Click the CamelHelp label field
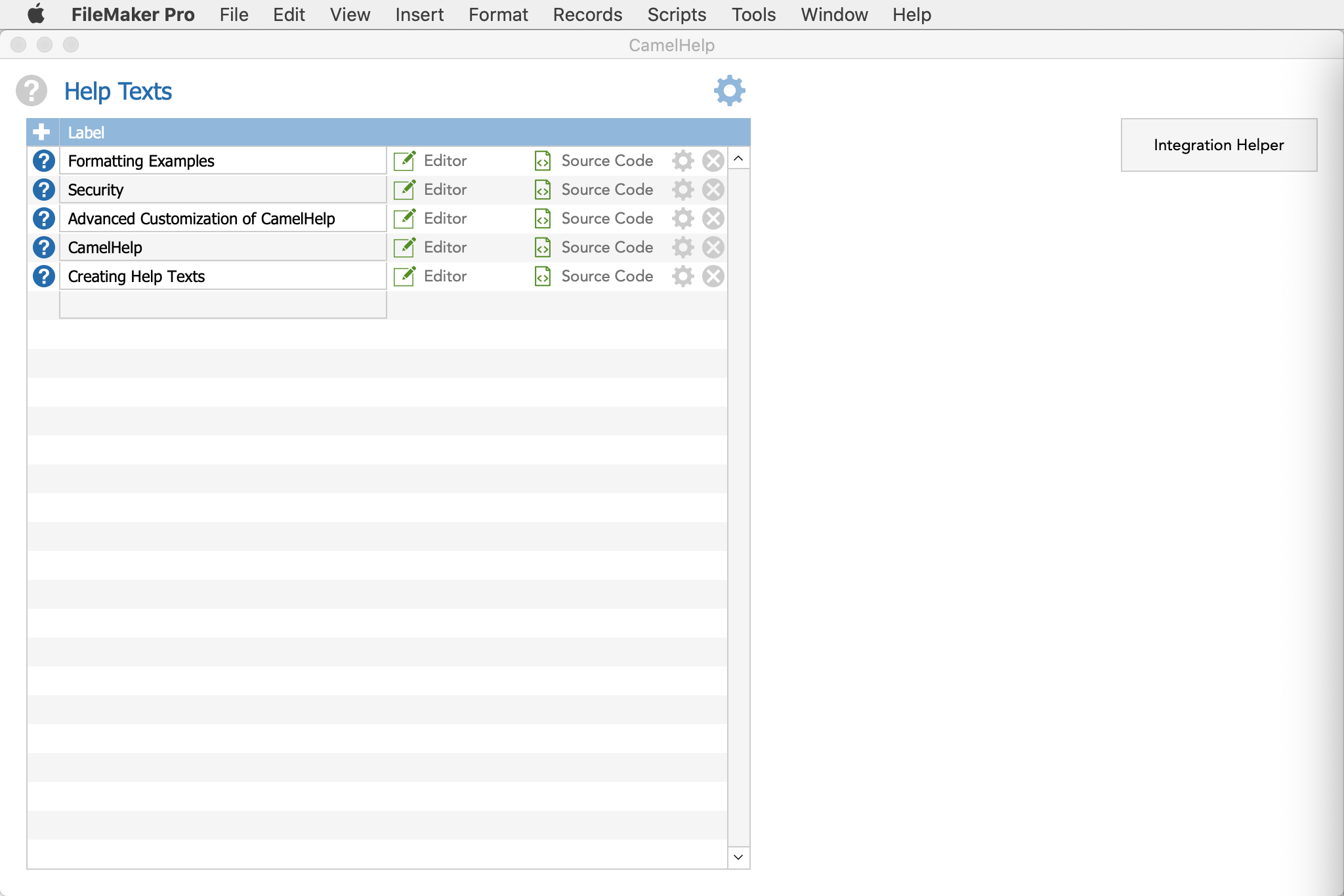The image size is (1344, 896). pyautogui.click(x=223, y=247)
